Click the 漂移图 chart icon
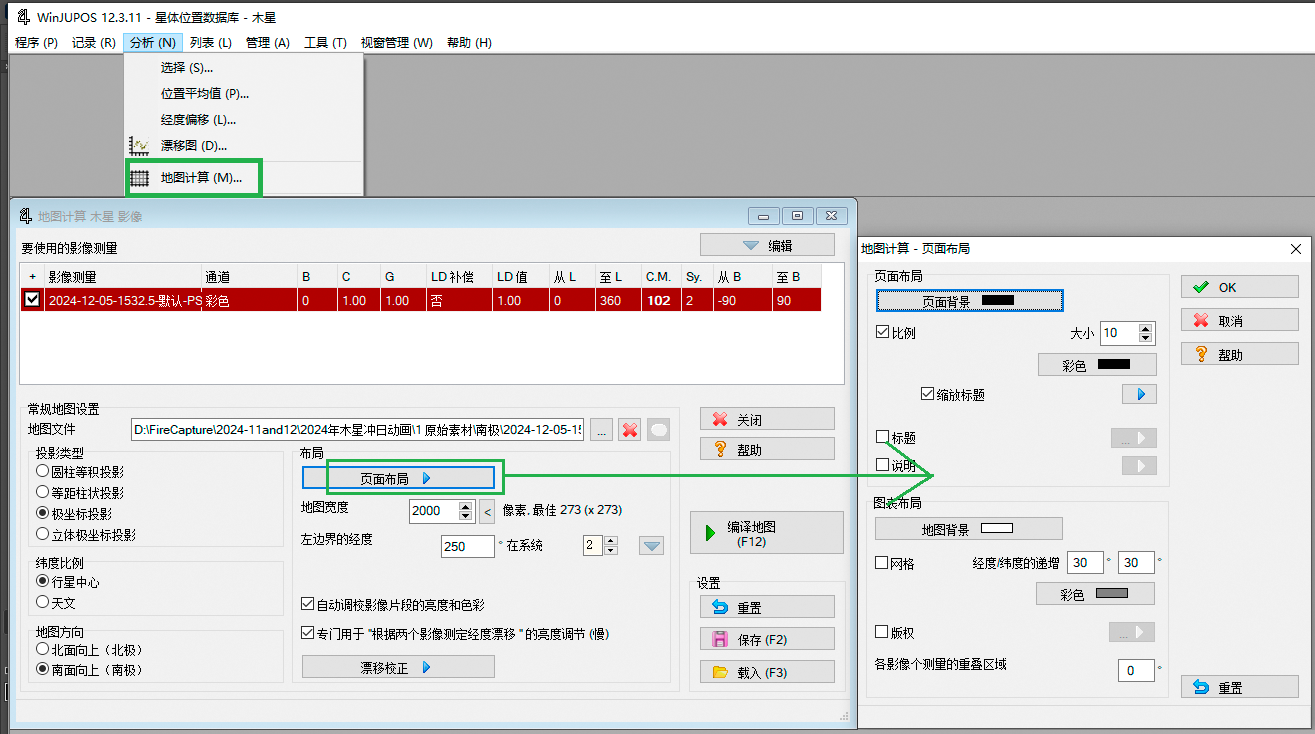Image resolution: width=1315 pixels, height=734 pixels. 140,146
